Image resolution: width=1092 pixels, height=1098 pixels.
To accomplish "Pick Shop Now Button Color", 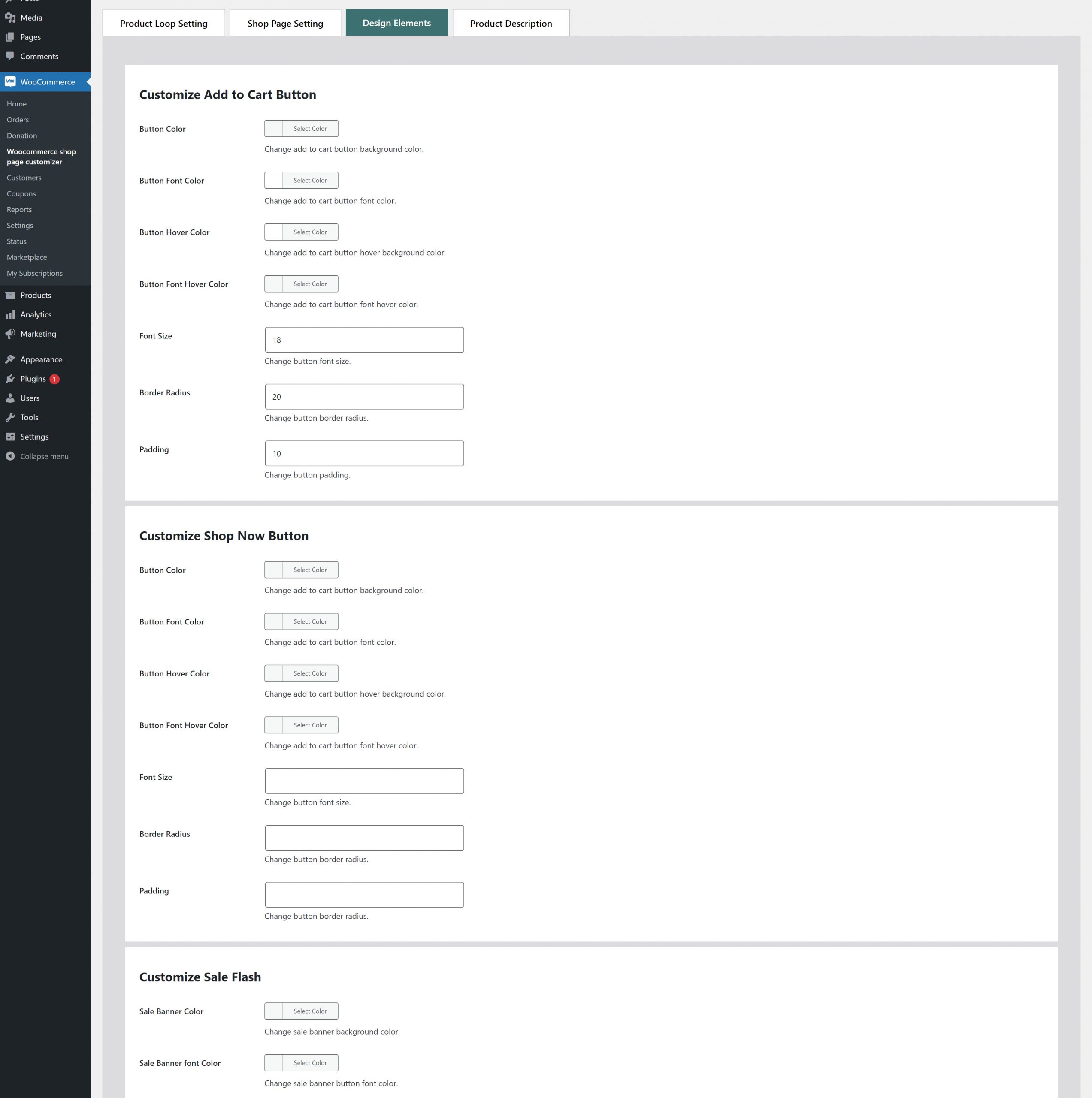I will coord(301,570).
